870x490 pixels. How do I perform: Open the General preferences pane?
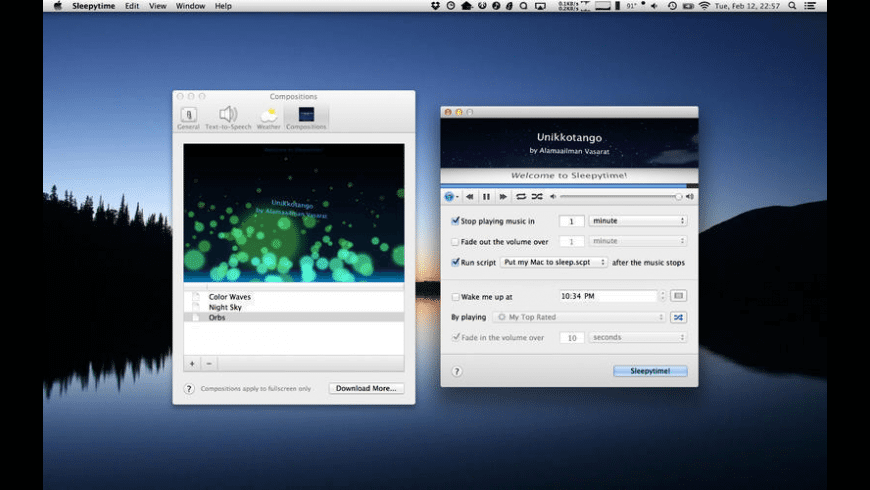188,118
